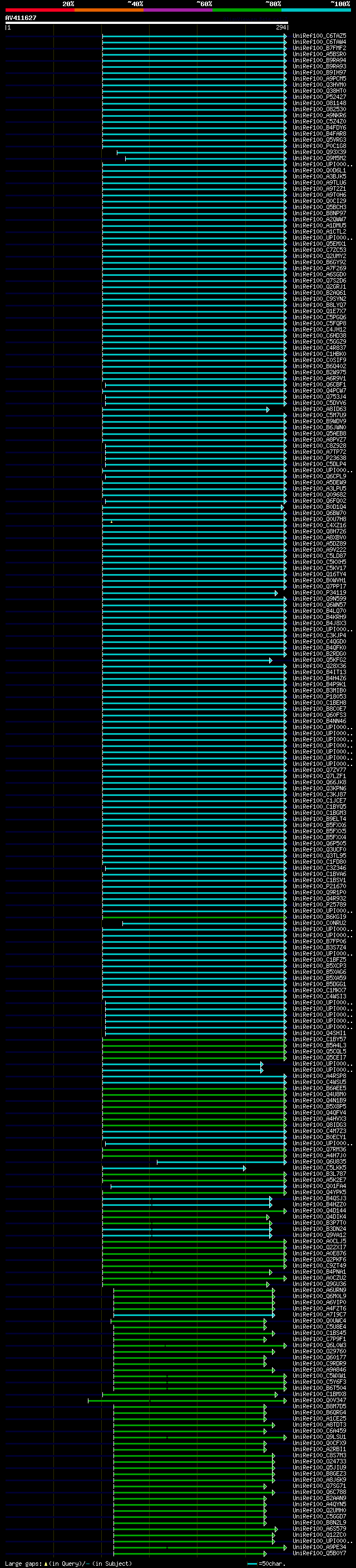Click hit label UniRef100_Q5BCH3

319,207
